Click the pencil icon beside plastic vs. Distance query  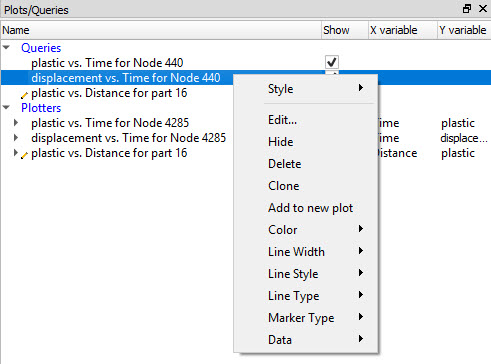tap(24, 96)
